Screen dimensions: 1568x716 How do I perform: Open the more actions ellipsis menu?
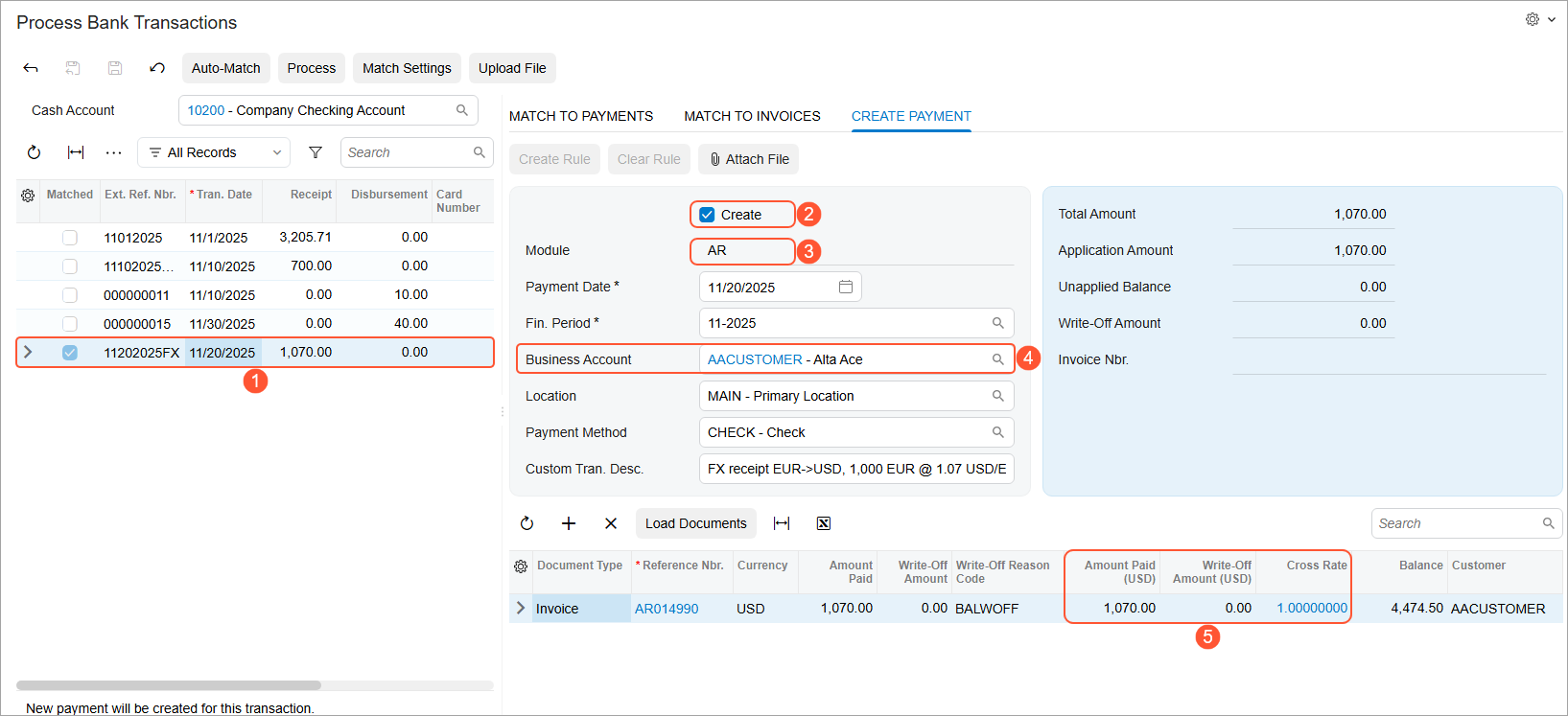[x=114, y=152]
